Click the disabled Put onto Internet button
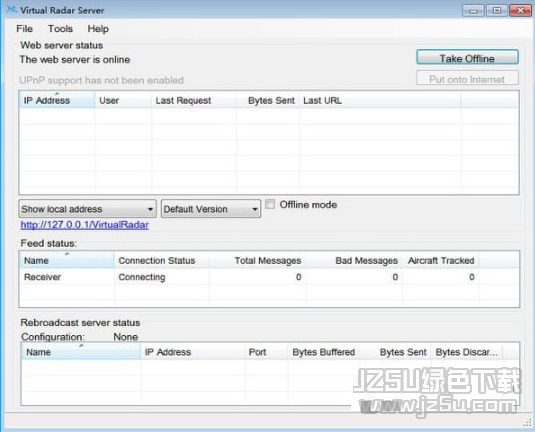This screenshot has width=535, height=432. tap(467, 79)
